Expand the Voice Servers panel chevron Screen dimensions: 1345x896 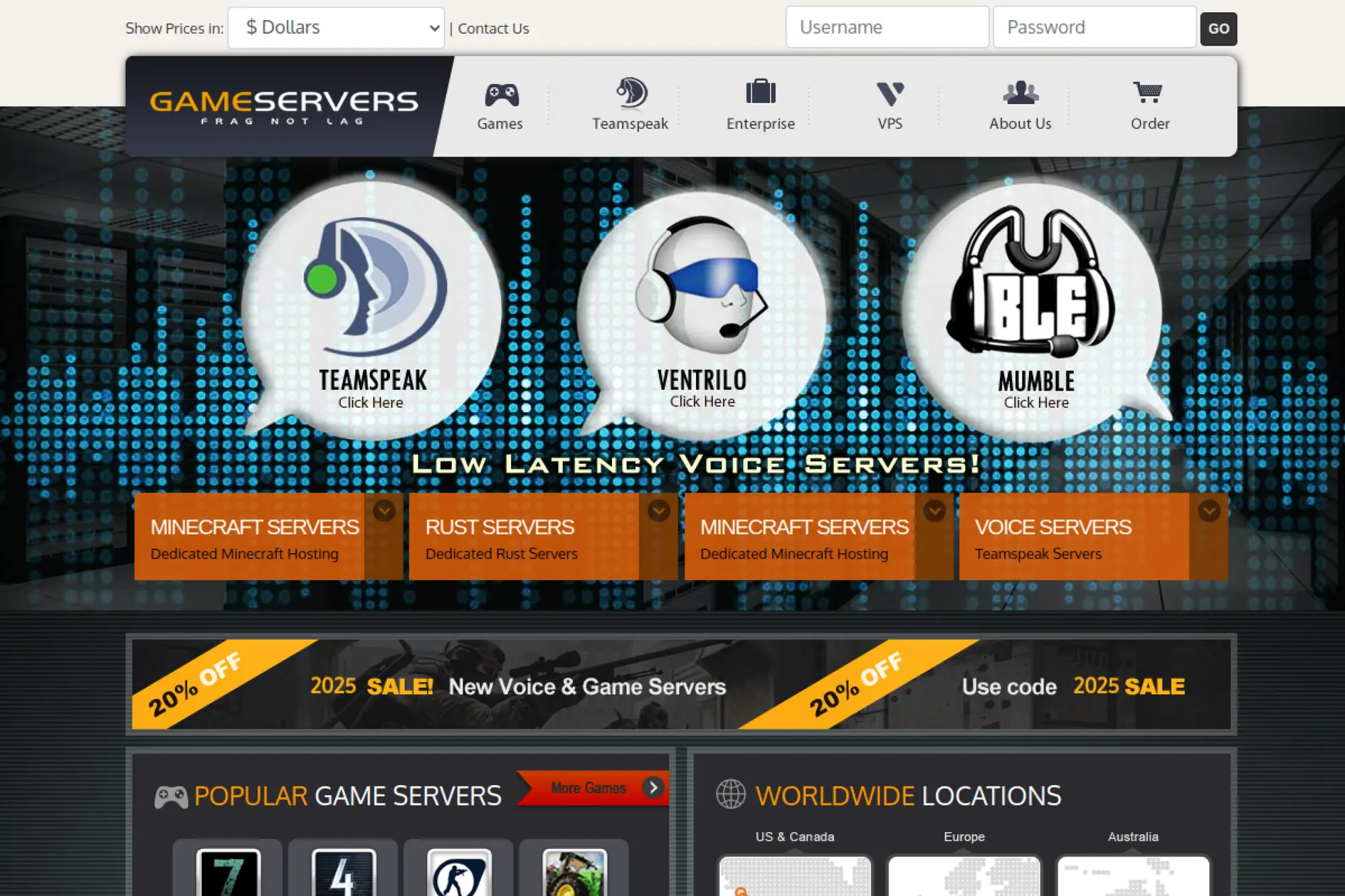1208,511
